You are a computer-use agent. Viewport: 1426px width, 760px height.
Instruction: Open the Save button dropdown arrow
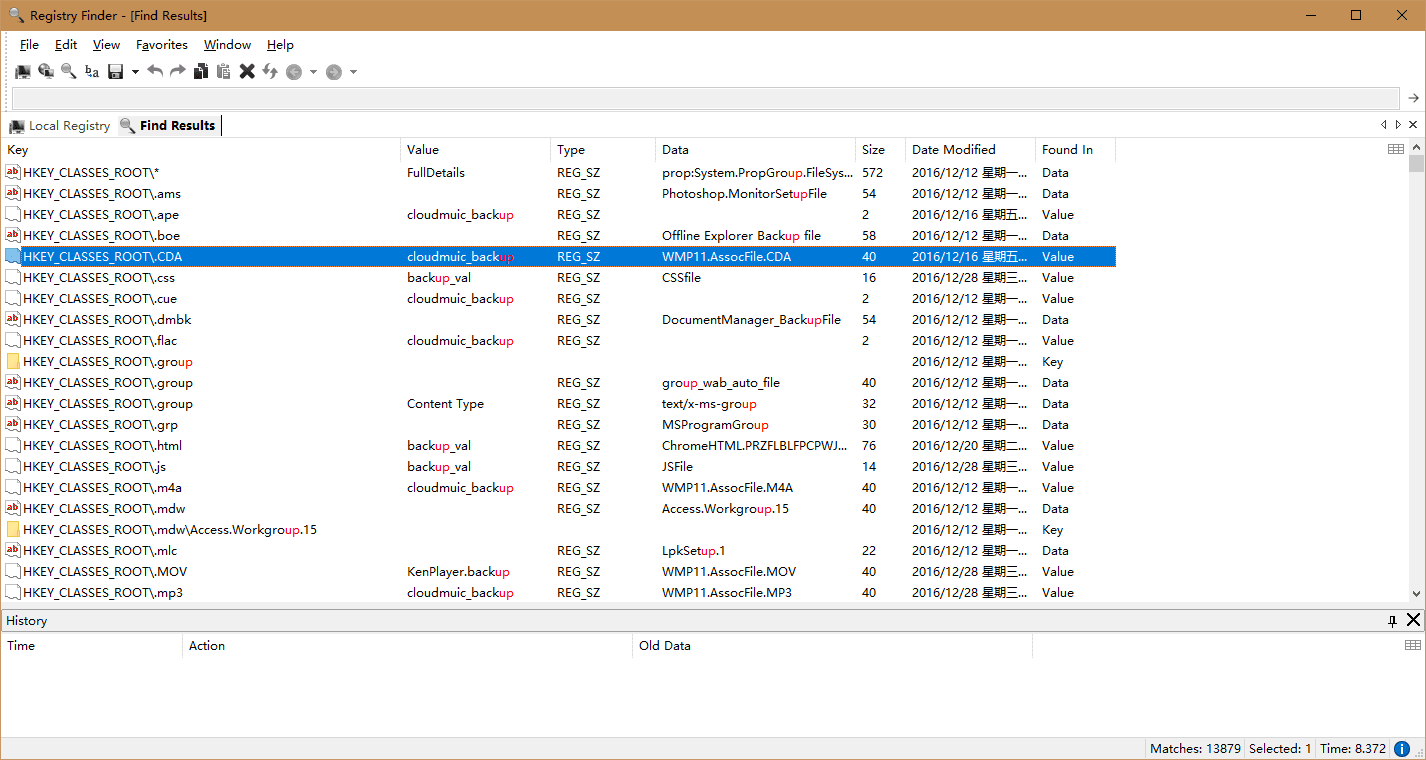click(135, 71)
